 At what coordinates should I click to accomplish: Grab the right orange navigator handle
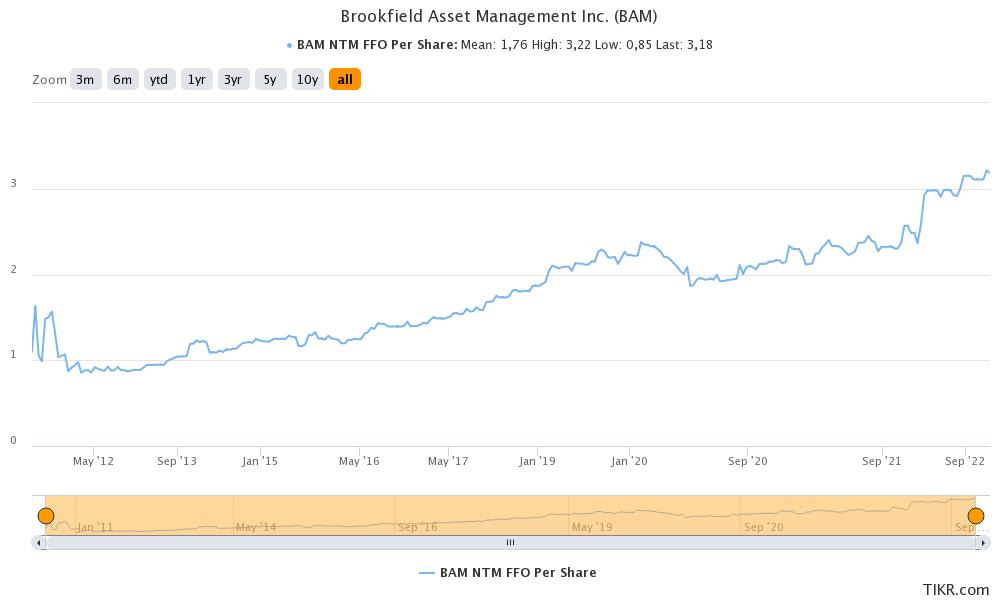(976, 516)
